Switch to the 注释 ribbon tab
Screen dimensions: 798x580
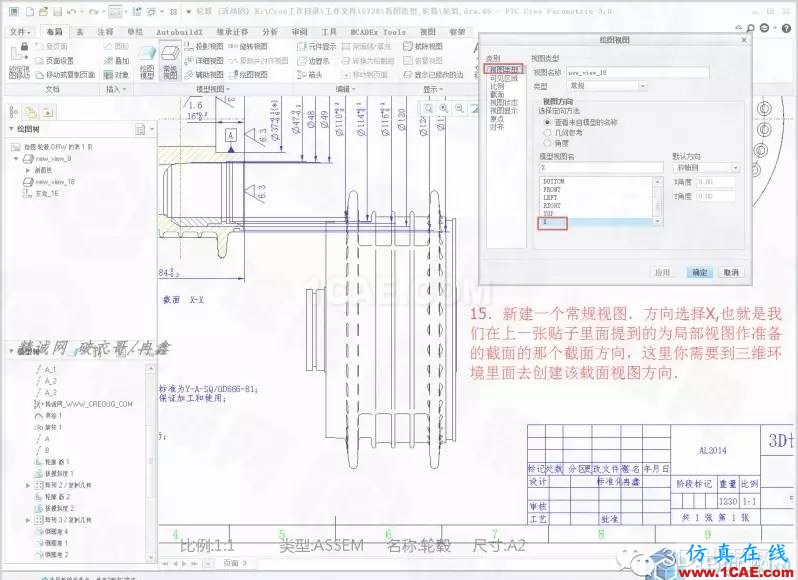pos(105,32)
